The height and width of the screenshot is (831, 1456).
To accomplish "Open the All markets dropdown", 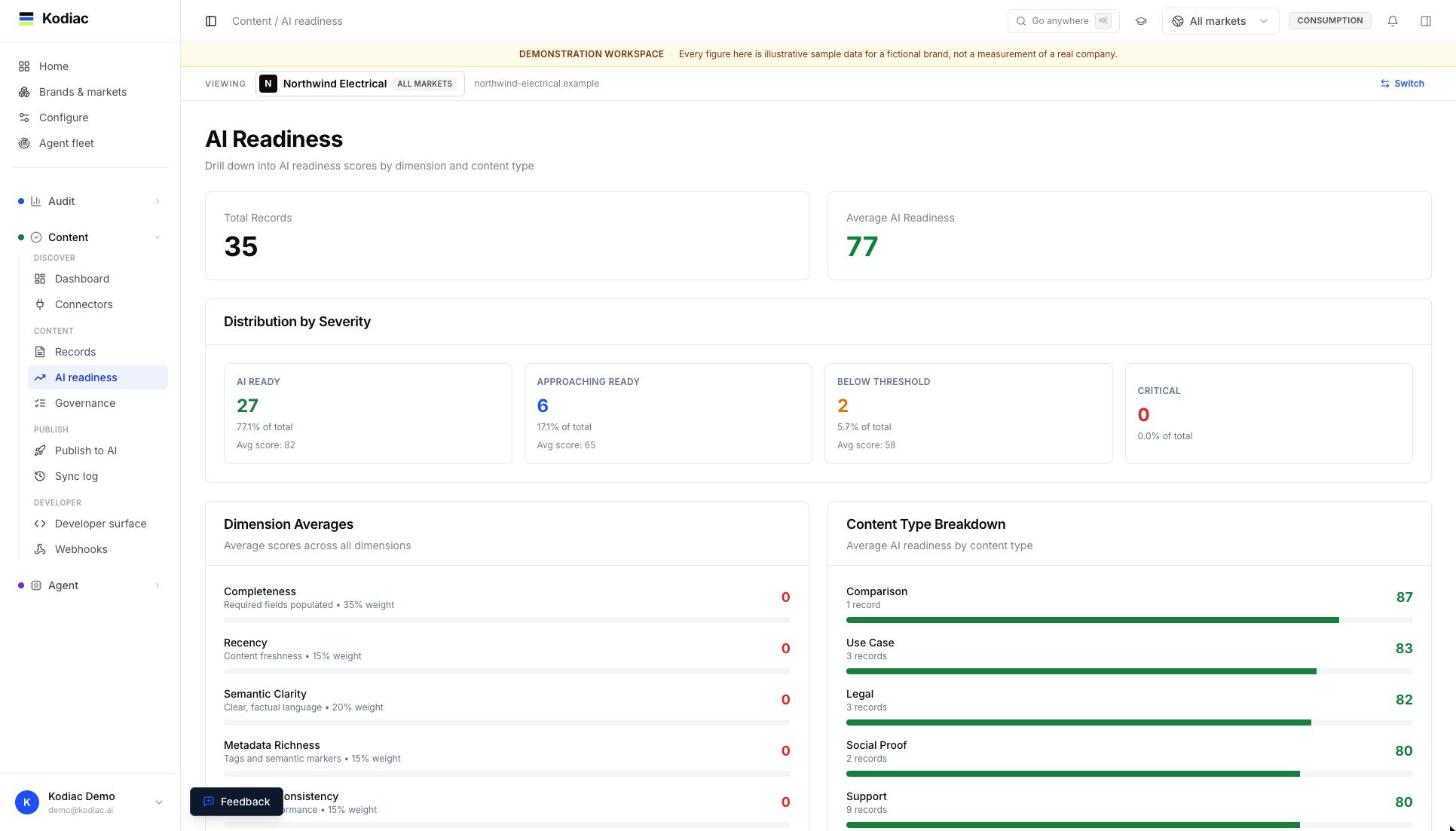I will [x=1220, y=21].
